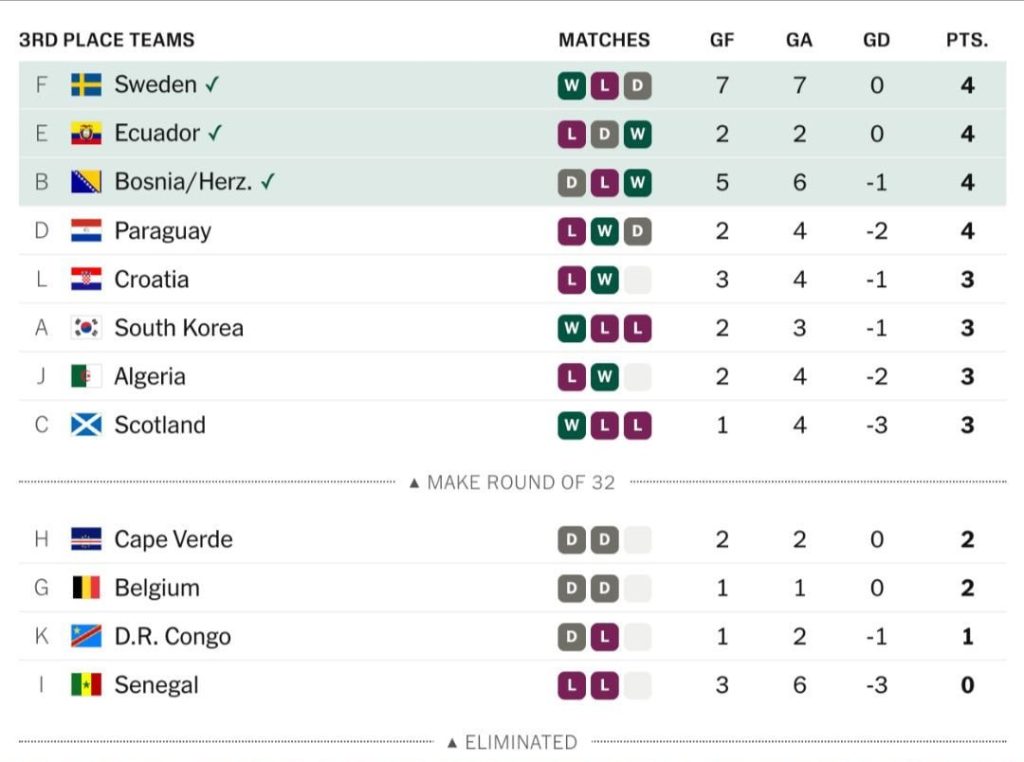Click the South Korea flag icon
The width and height of the screenshot is (1024, 762).
pyautogui.click(x=86, y=328)
